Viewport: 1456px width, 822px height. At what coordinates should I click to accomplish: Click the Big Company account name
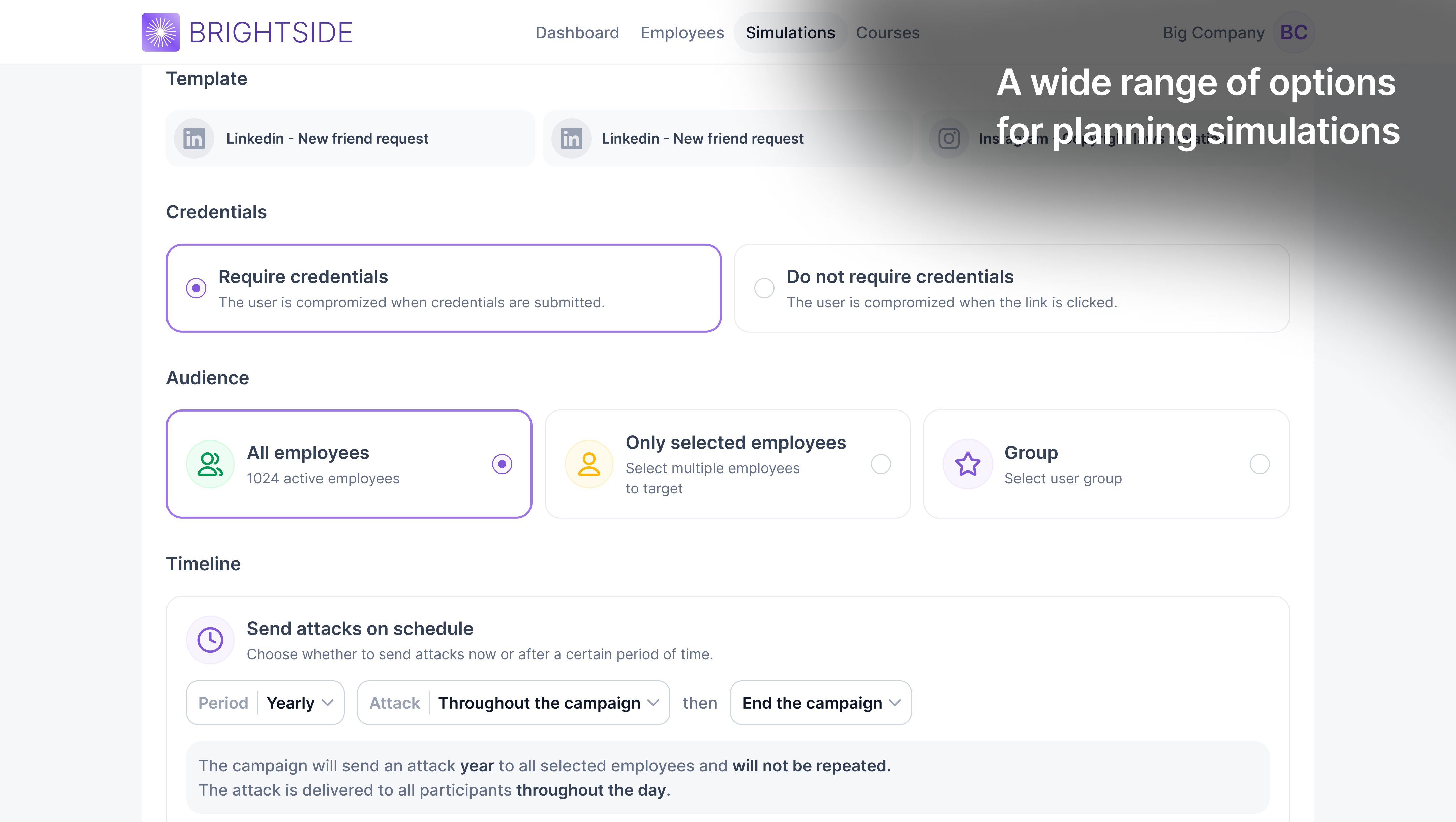click(1213, 33)
